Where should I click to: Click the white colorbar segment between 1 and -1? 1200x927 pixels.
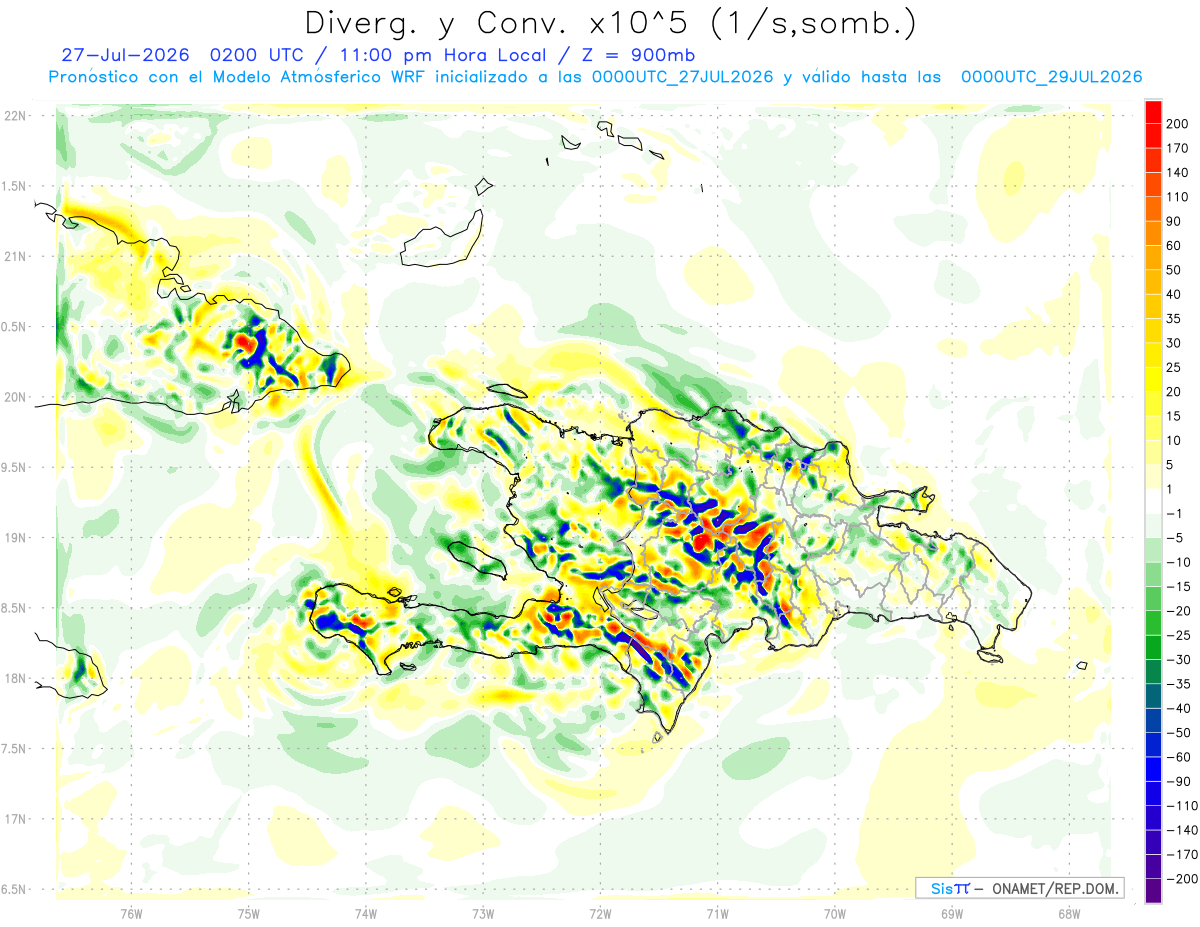(x=1153, y=501)
